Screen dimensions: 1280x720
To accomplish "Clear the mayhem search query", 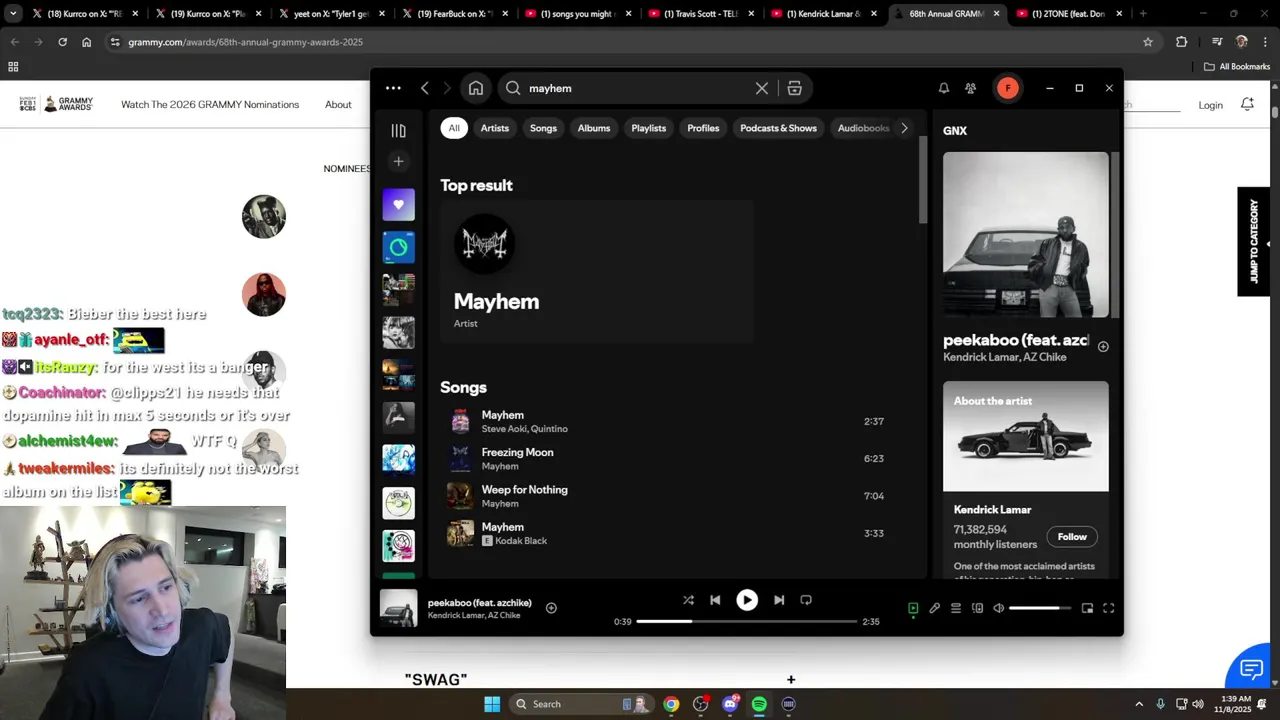I will coord(762,88).
